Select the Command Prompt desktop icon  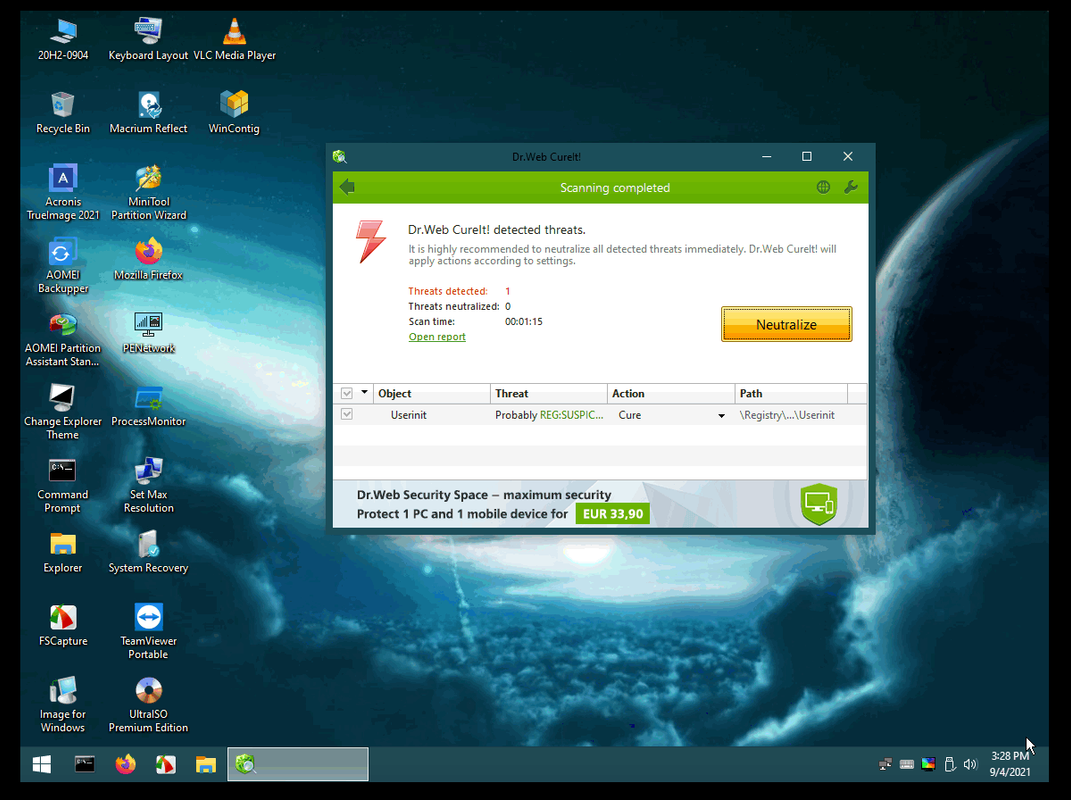pyautogui.click(x=63, y=486)
